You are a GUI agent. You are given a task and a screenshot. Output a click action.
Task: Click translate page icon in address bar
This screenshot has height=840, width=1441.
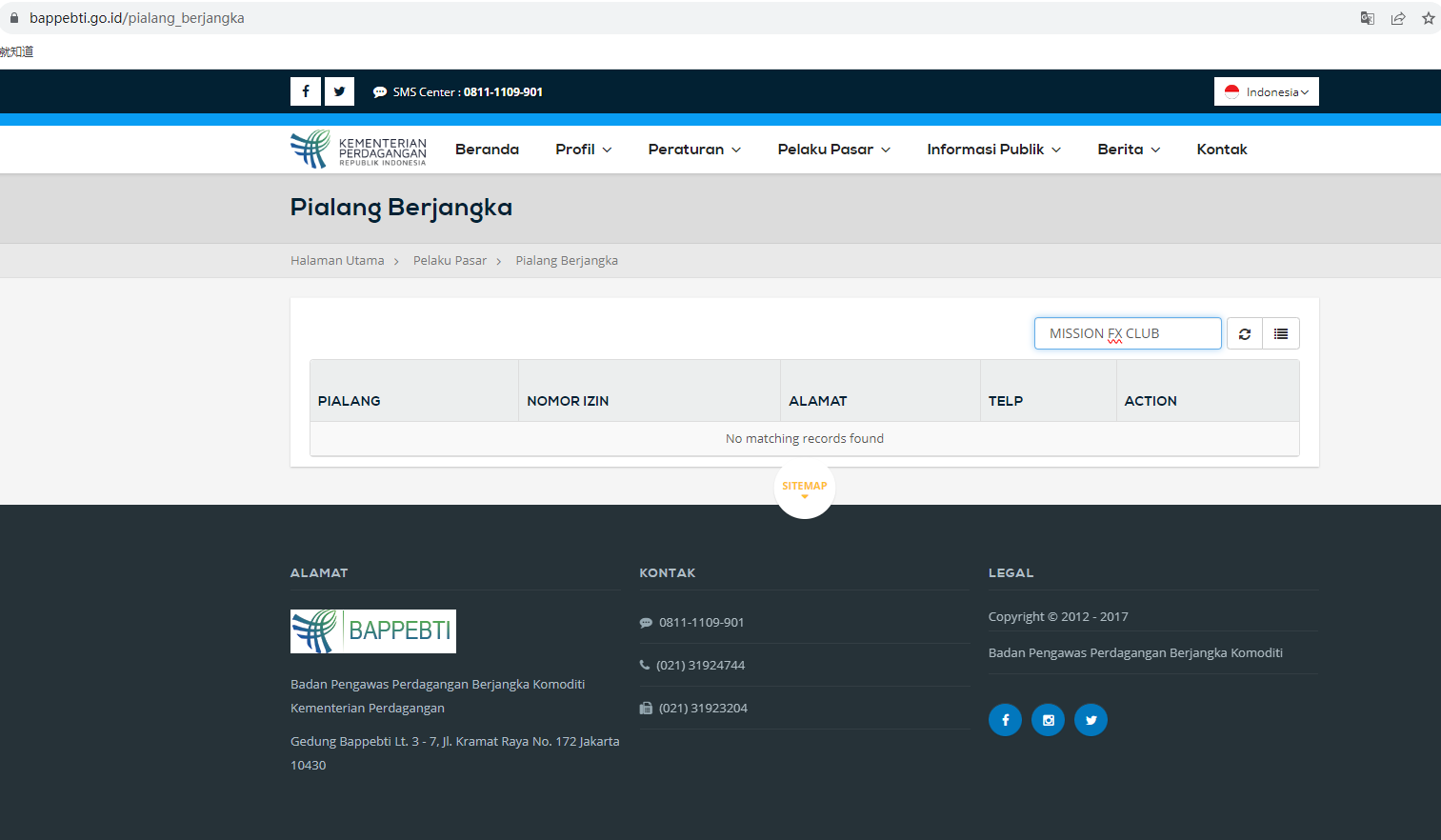[1367, 18]
